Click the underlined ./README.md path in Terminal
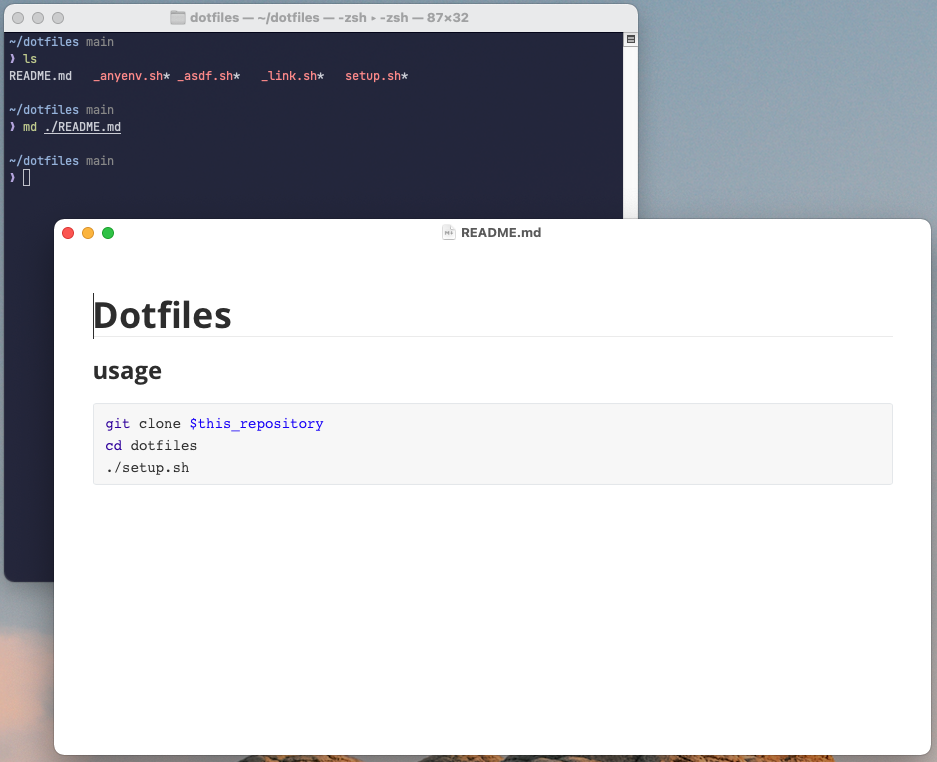The image size is (937, 762). click(82, 127)
